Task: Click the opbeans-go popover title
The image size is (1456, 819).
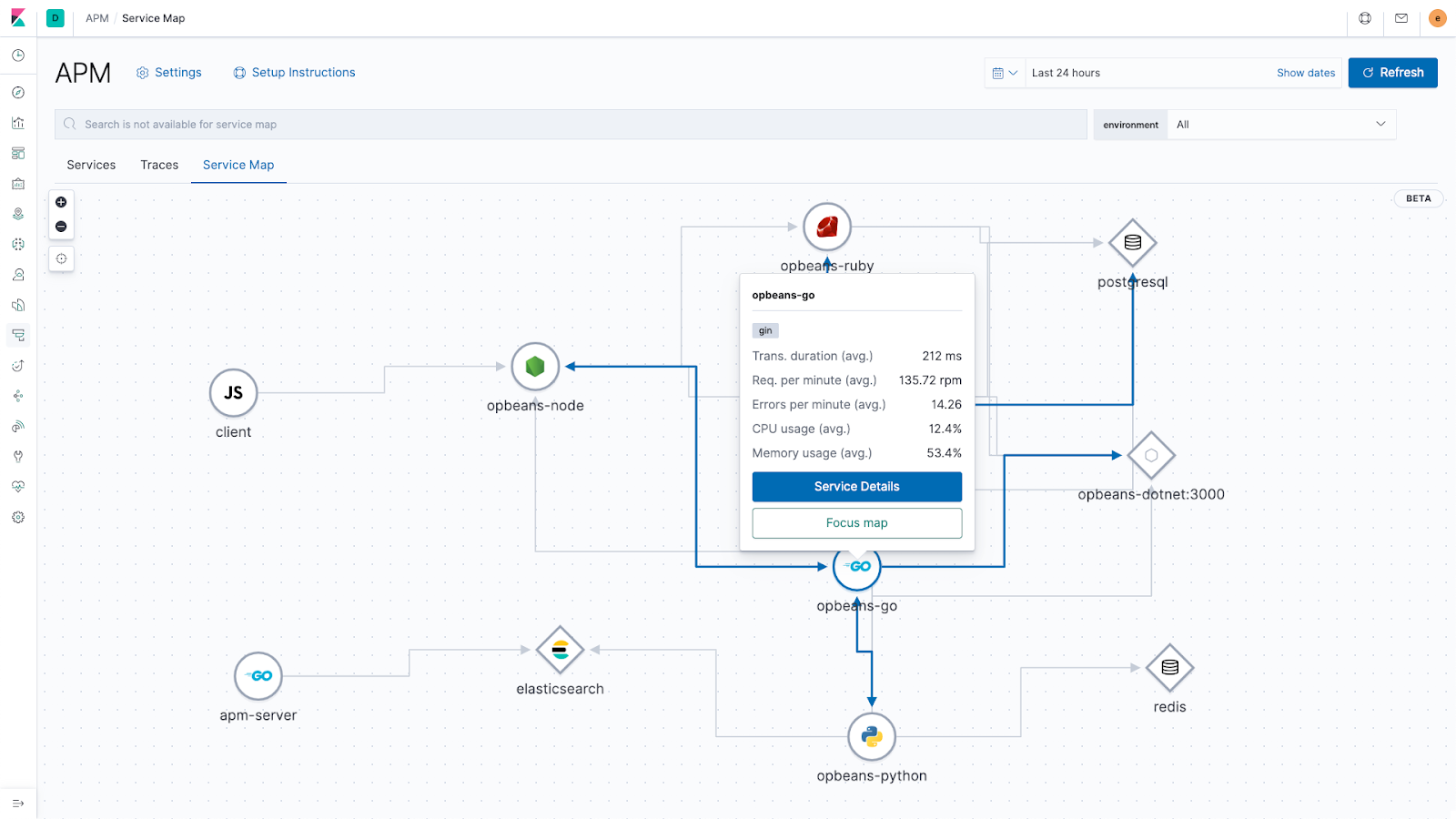Action: click(784, 295)
